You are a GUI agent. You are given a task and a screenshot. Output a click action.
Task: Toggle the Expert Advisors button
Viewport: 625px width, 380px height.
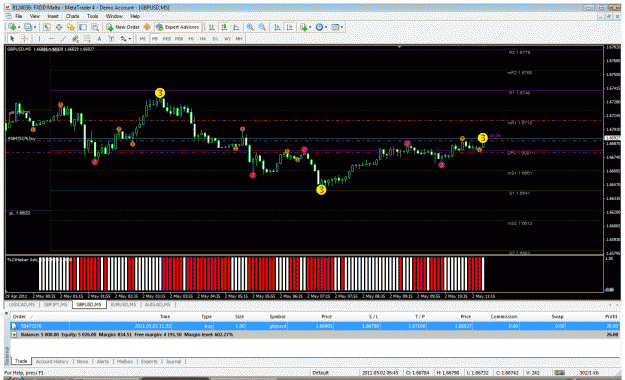tap(177, 27)
